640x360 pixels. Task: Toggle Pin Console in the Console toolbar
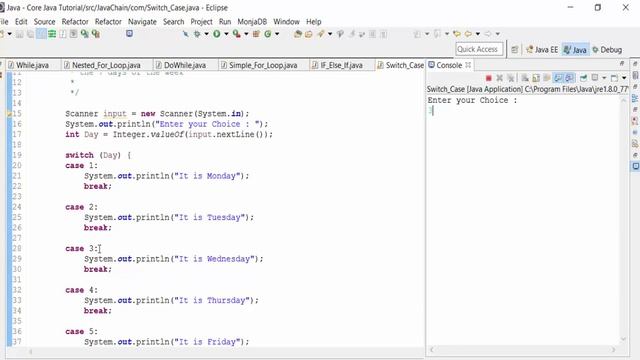point(583,78)
